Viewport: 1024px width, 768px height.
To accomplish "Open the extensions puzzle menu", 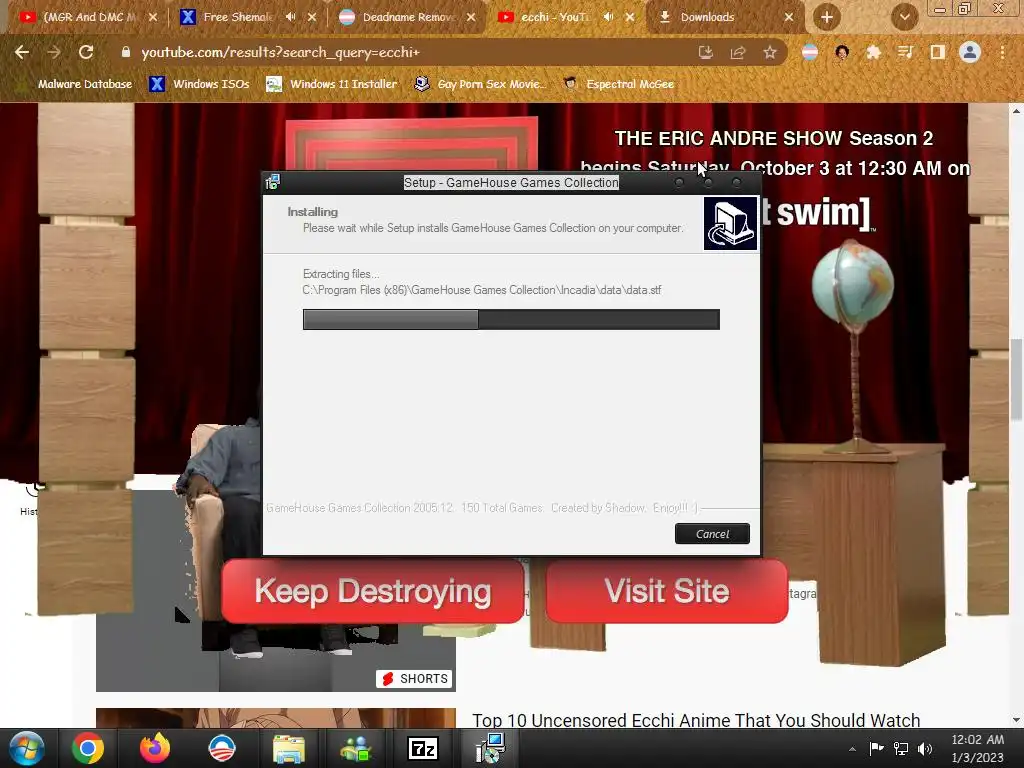I will (873, 52).
